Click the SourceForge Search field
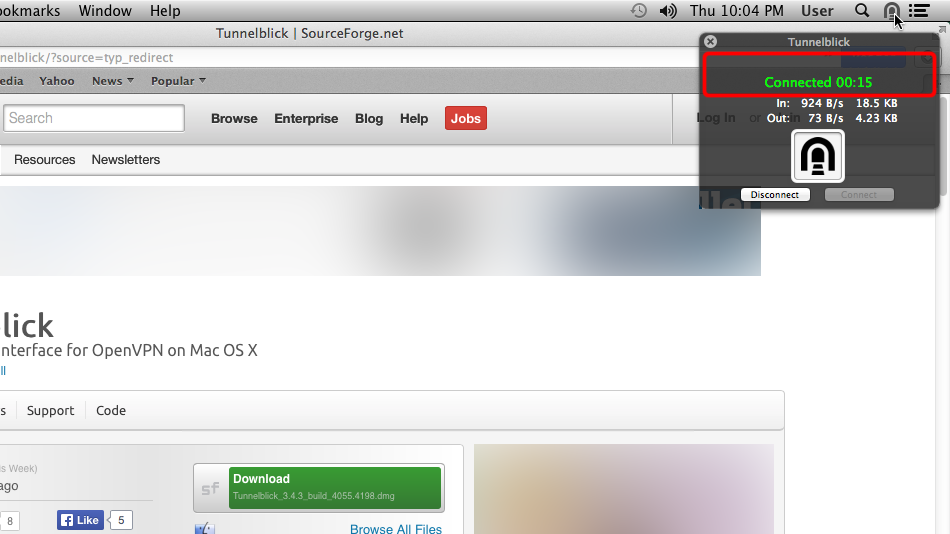This screenshot has width=950, height=534. coord(94,118)
